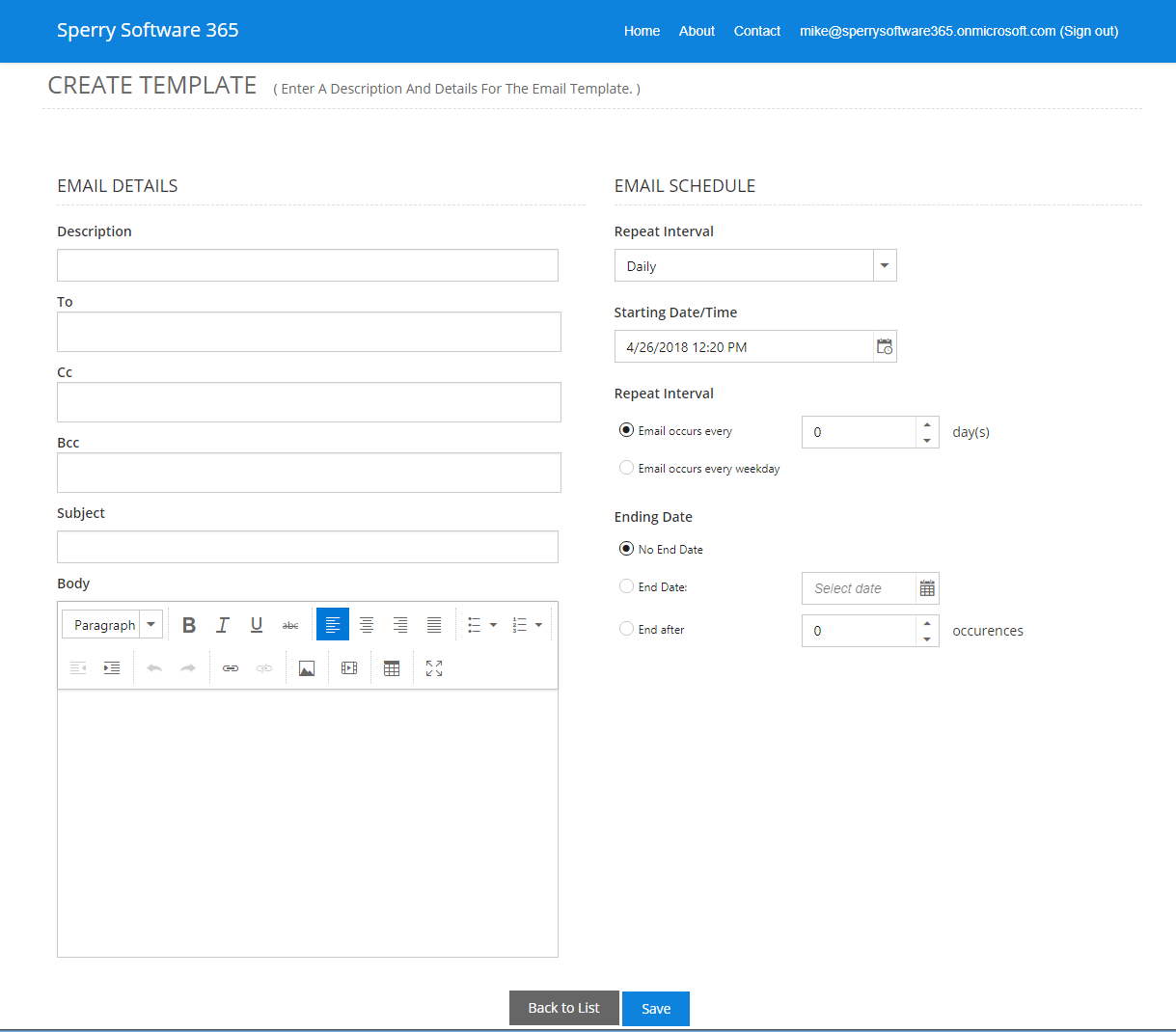The image size is (1176, 1032).
Task: Select 'Email occurs every' radio option
Action: tap(626, 430)
